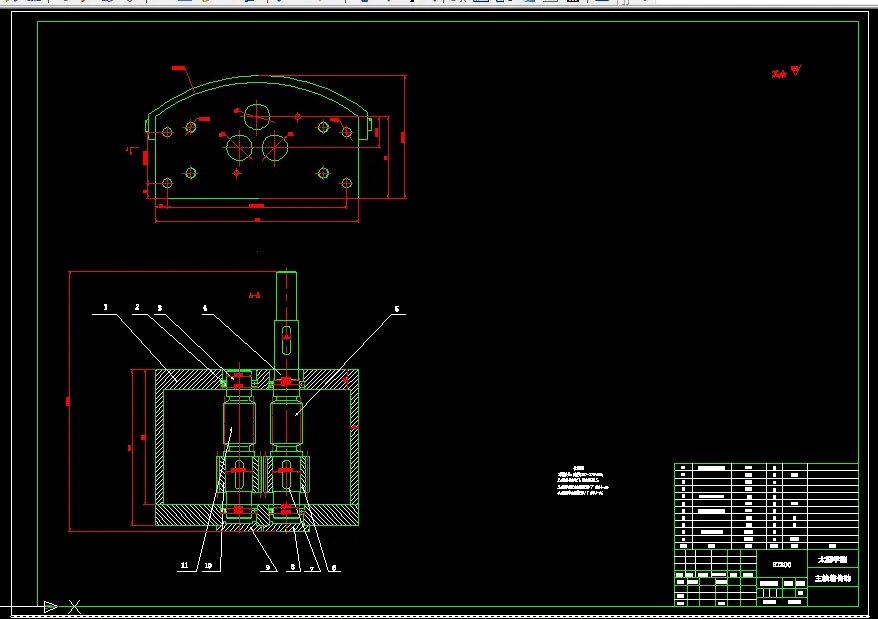
Task: Click the white technical requirements notes block
Action: (x=582, y=481)
